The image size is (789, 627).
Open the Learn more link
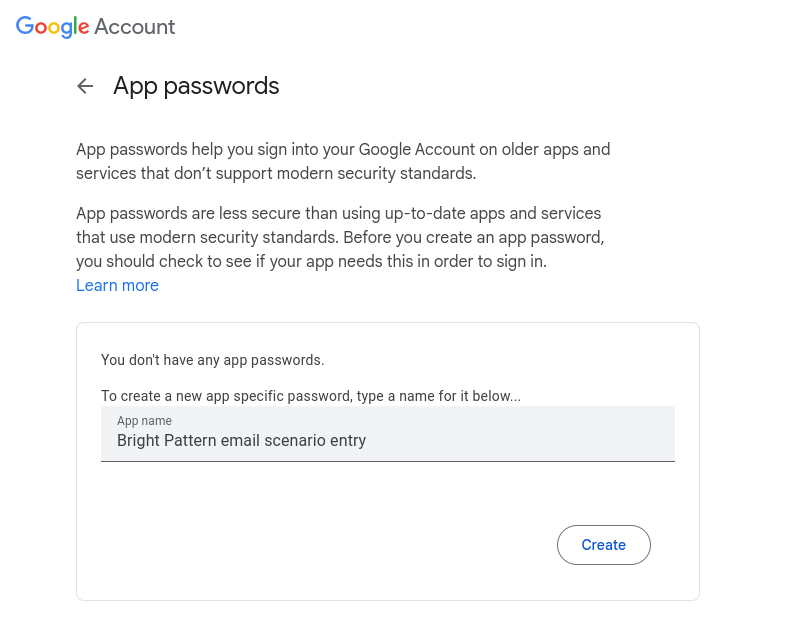(117, 285)
